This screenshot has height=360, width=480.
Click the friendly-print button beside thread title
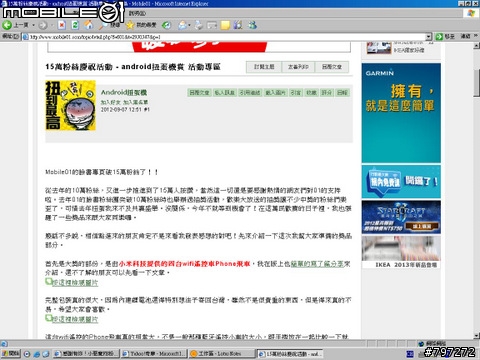[x=298, y=67]
